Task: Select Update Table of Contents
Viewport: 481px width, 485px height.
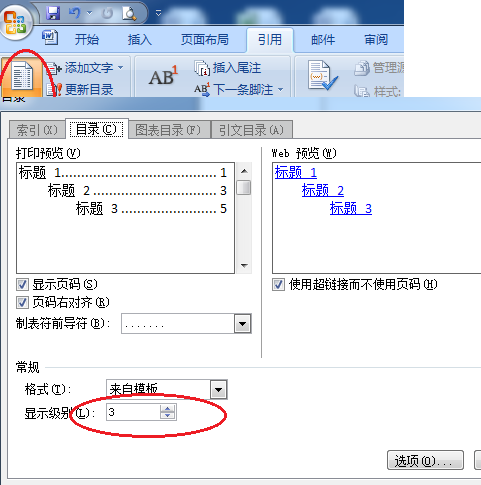Action: [x=80, y=90]
